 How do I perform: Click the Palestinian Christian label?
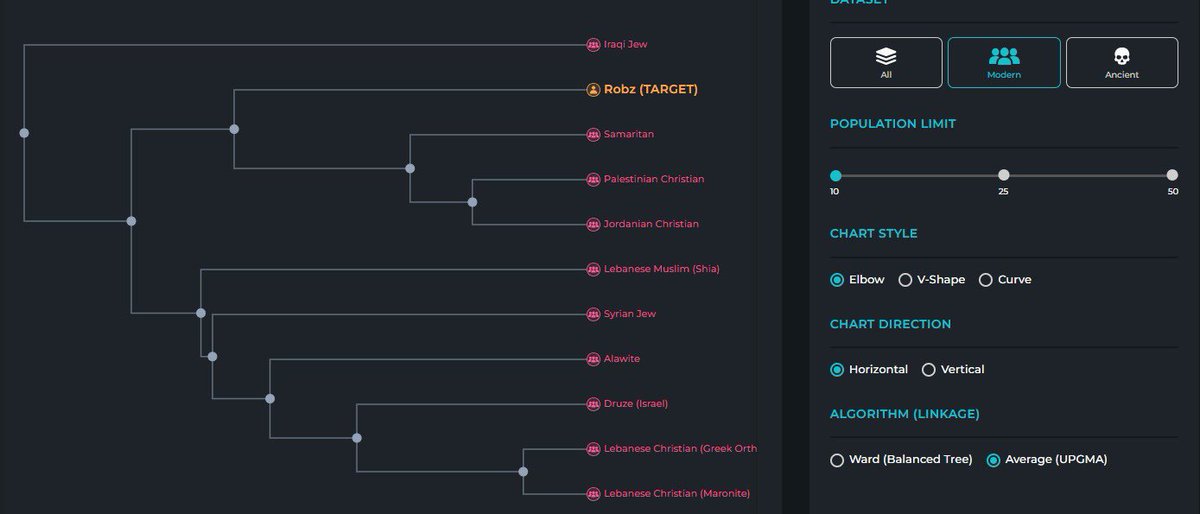coord(654,179)
